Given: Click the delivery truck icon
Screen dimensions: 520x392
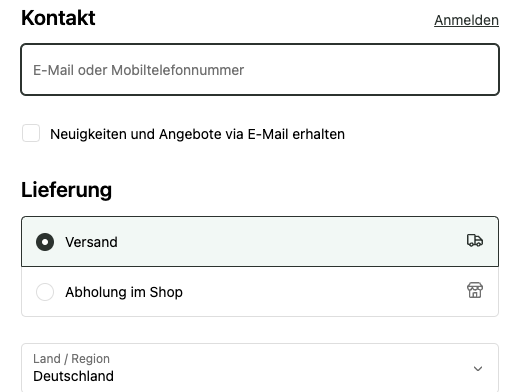Looking at the screenshot, I should pyautogui.click(x=475, y=240).
